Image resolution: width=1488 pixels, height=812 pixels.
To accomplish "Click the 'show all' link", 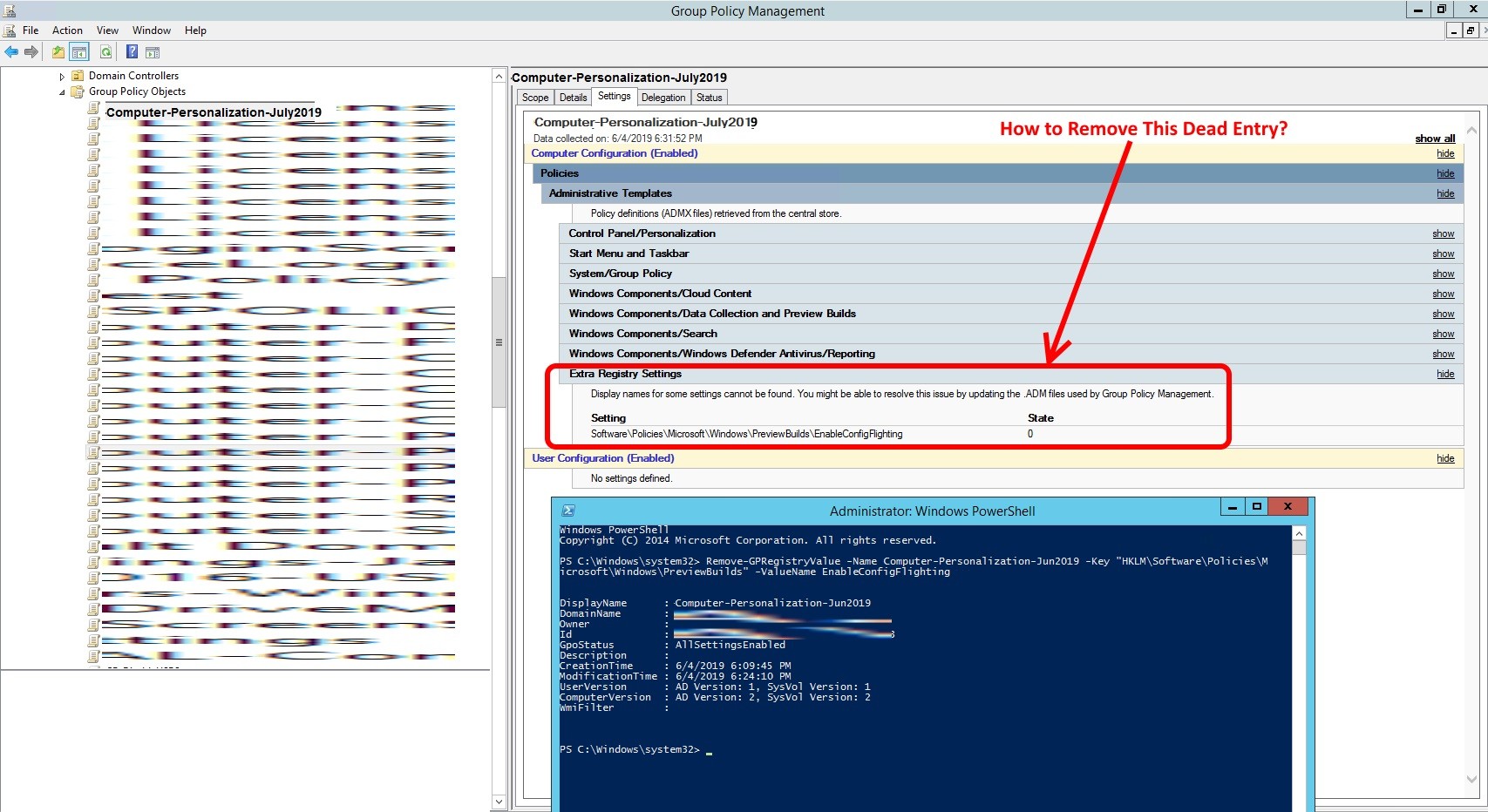I will [x=1435, y=139].
